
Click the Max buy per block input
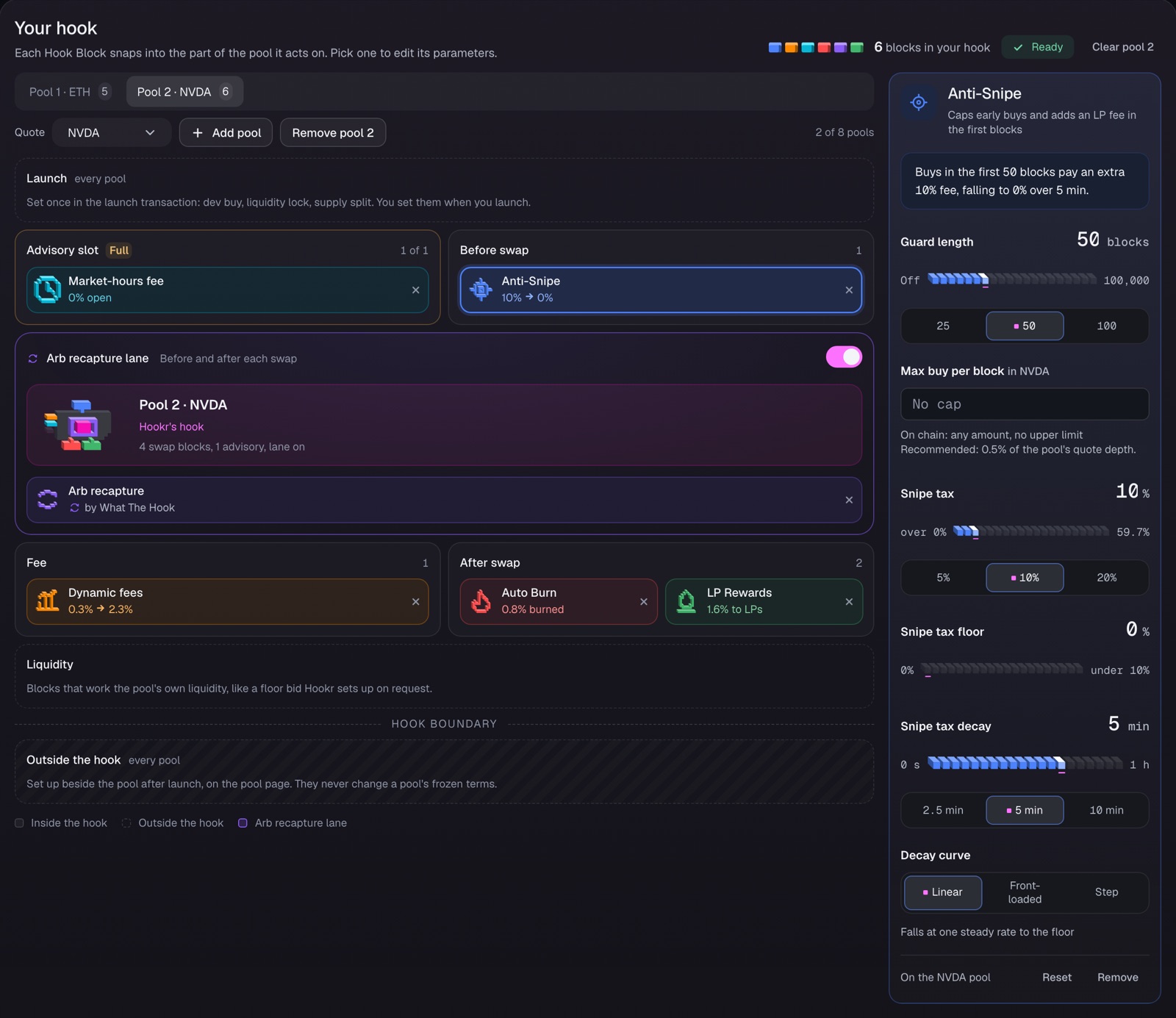tap(1025, 404)
